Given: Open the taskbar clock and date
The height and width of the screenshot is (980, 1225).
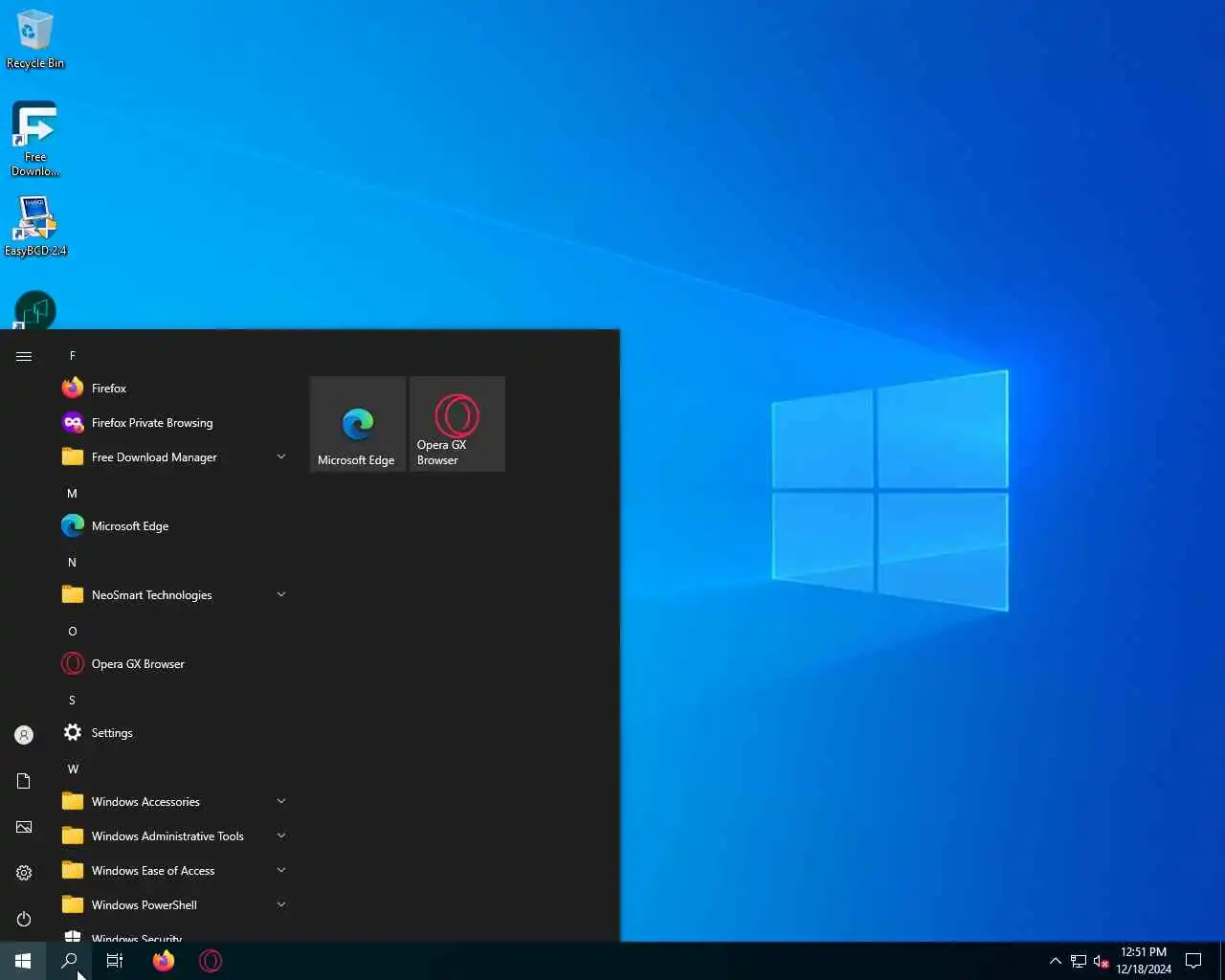Looking at the screenshot, I should [1144, 961].
